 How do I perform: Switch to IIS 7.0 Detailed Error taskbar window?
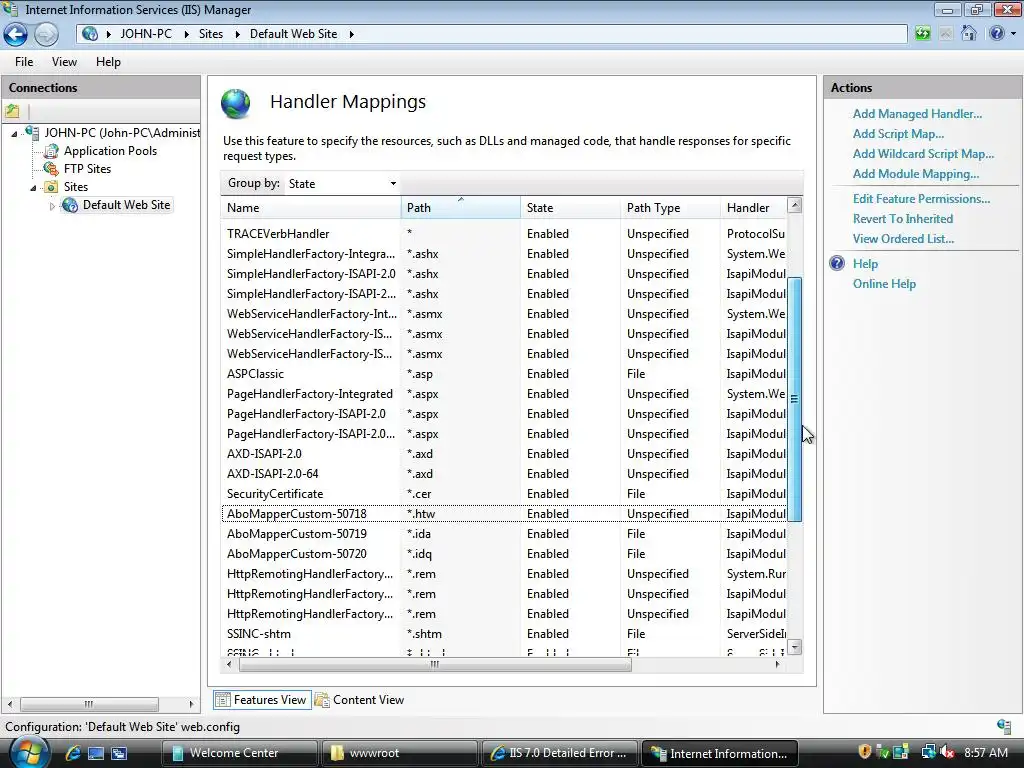point(558,753)
